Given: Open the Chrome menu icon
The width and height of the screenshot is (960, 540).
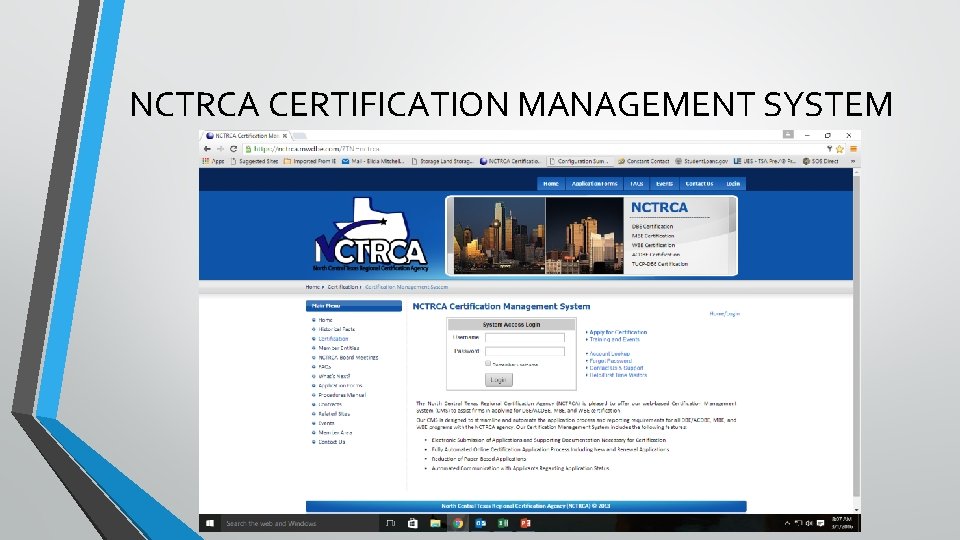Looking at the screenshot, I should click(x=853, y=148).
